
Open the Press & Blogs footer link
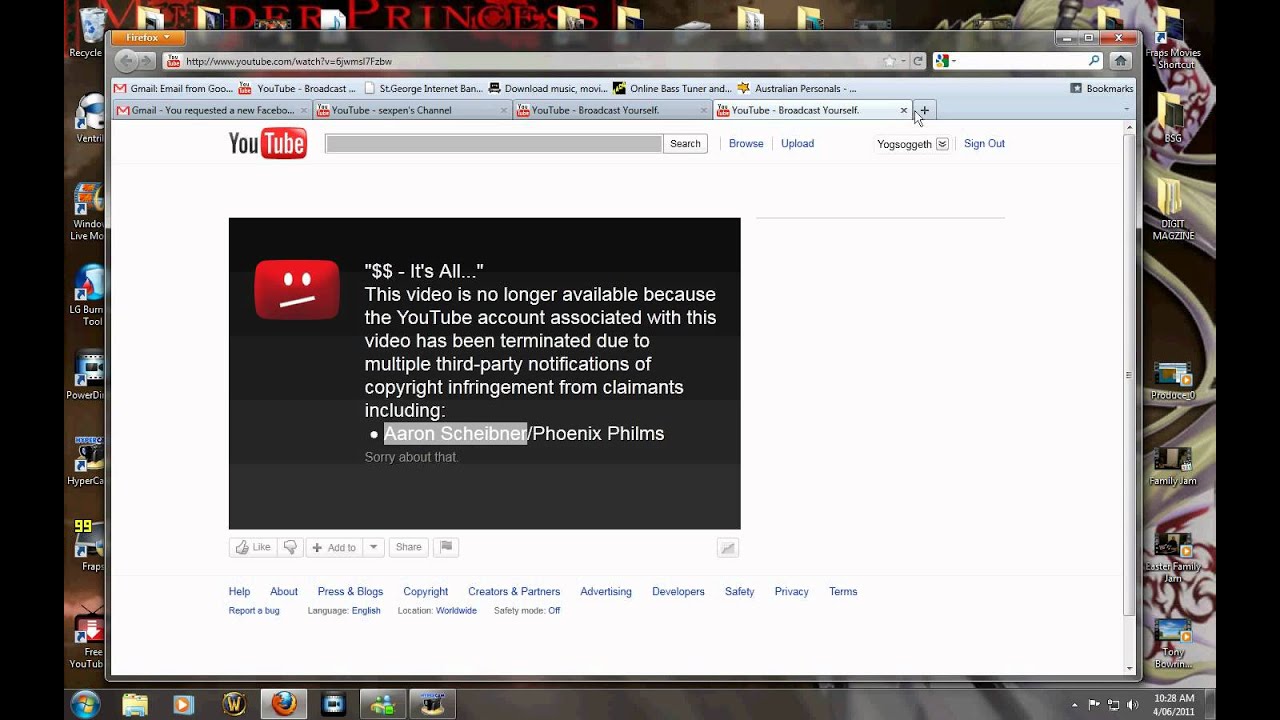[x=350, y=592]
